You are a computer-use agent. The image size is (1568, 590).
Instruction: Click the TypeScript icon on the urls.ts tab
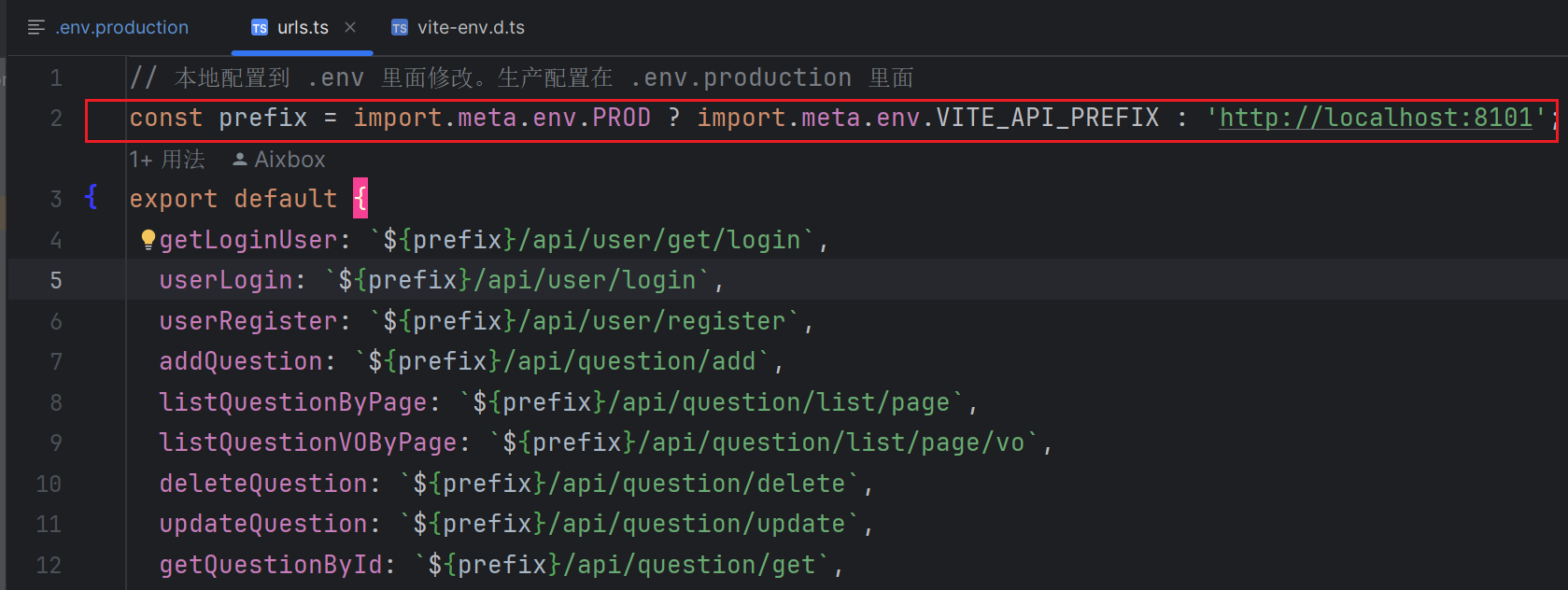[260, 28]
